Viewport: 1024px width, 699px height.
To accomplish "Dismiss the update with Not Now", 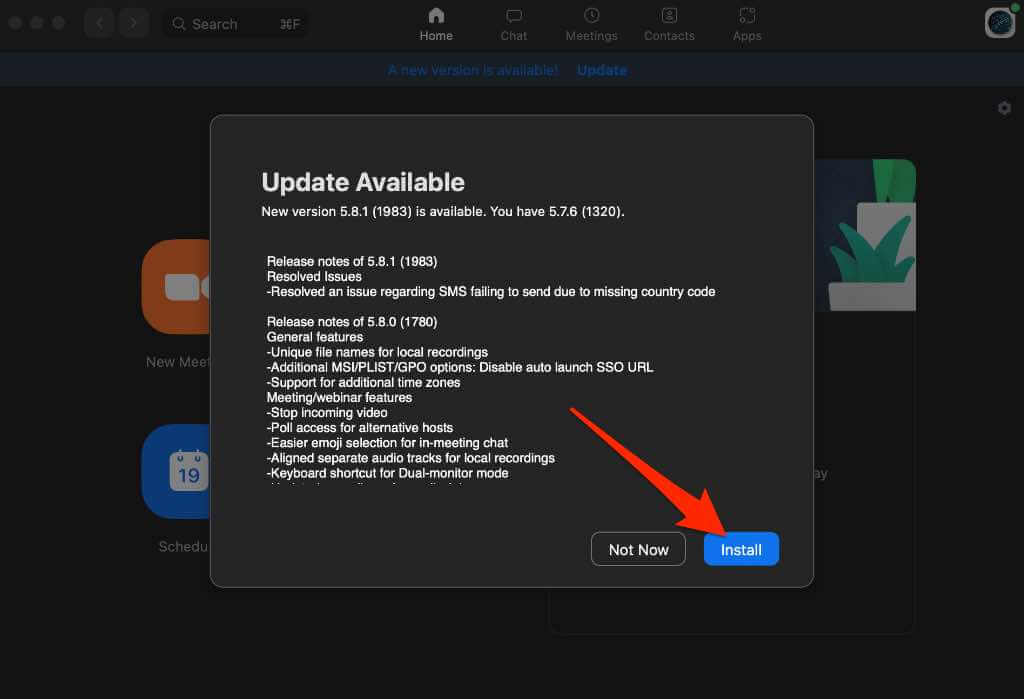I will click(638, 549).
